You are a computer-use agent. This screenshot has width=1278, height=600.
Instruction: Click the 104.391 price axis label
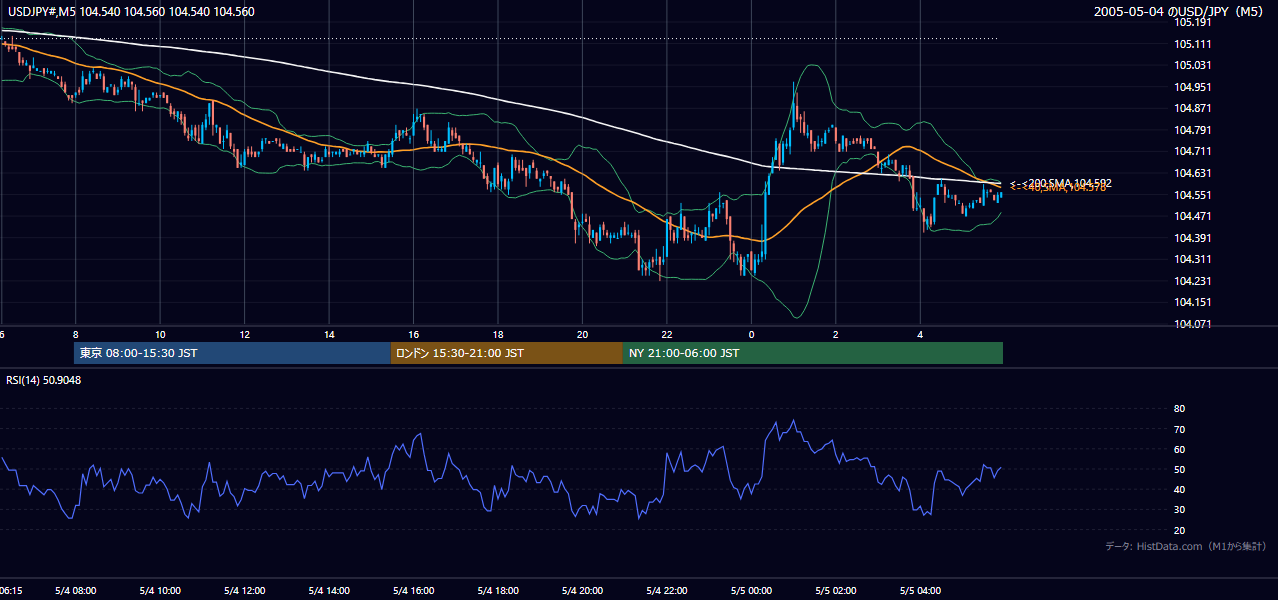(x=1191, y=238)
